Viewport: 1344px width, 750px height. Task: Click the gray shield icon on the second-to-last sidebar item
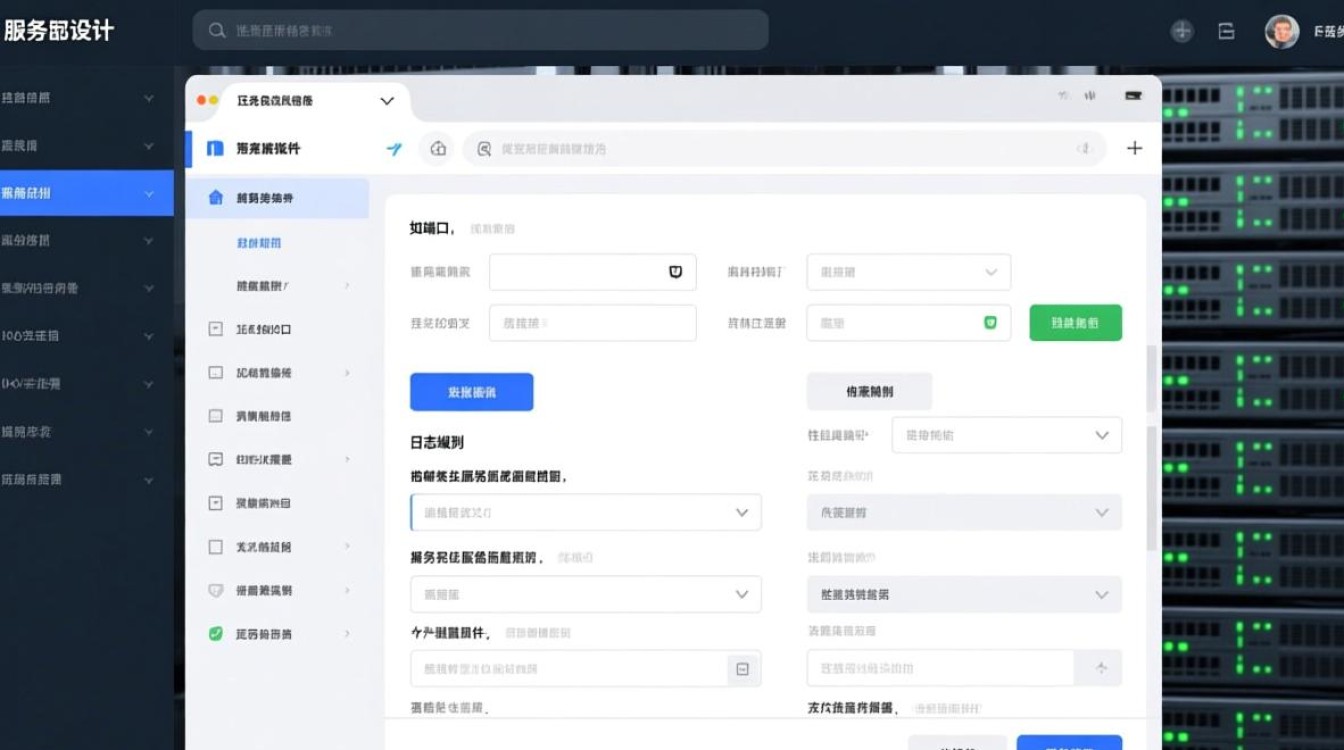coord(216,590)
